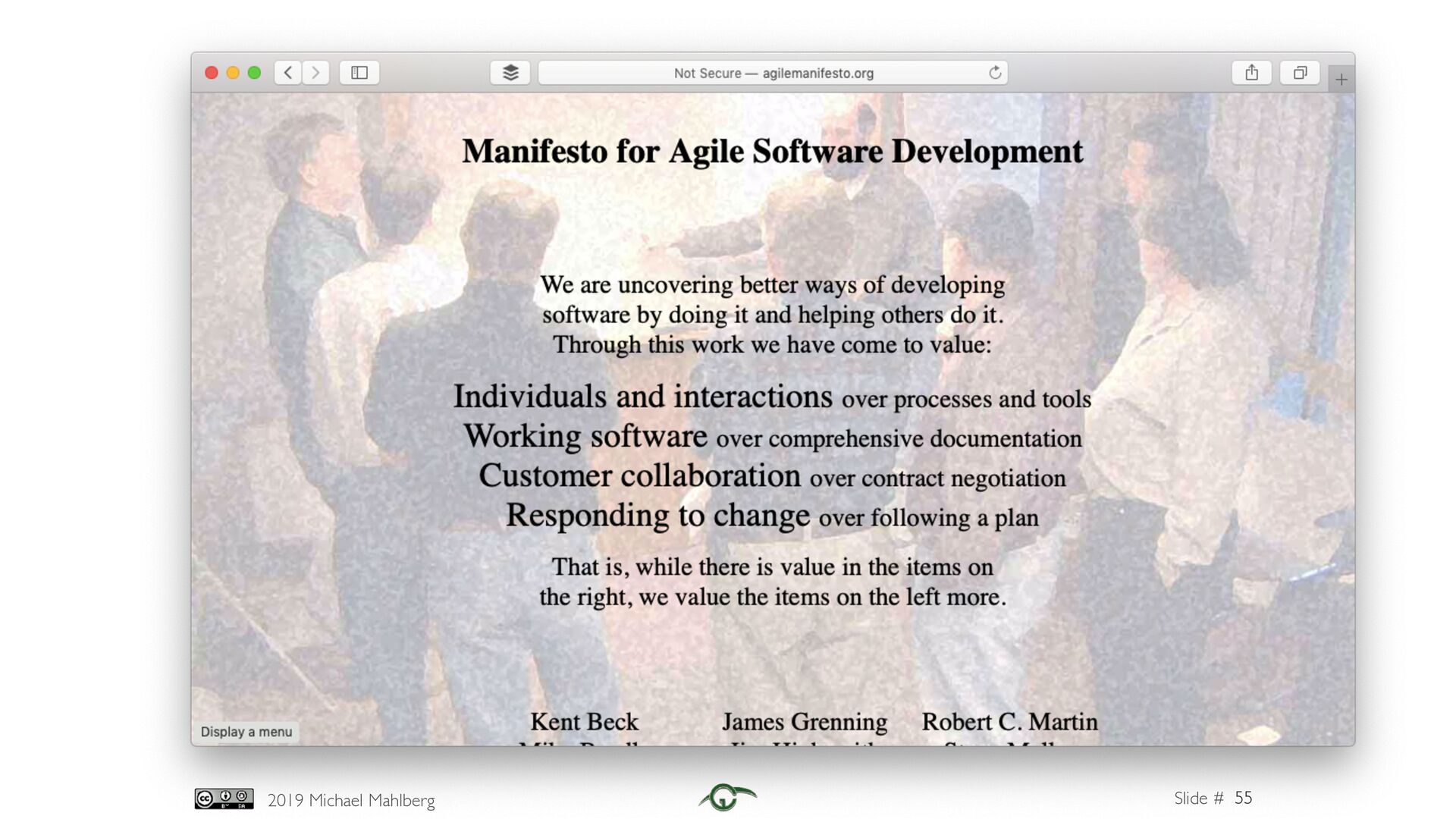Click the heading Manifesto for Agile Software Development
The height and width of the screenshot is (819, 1456).
773,152
